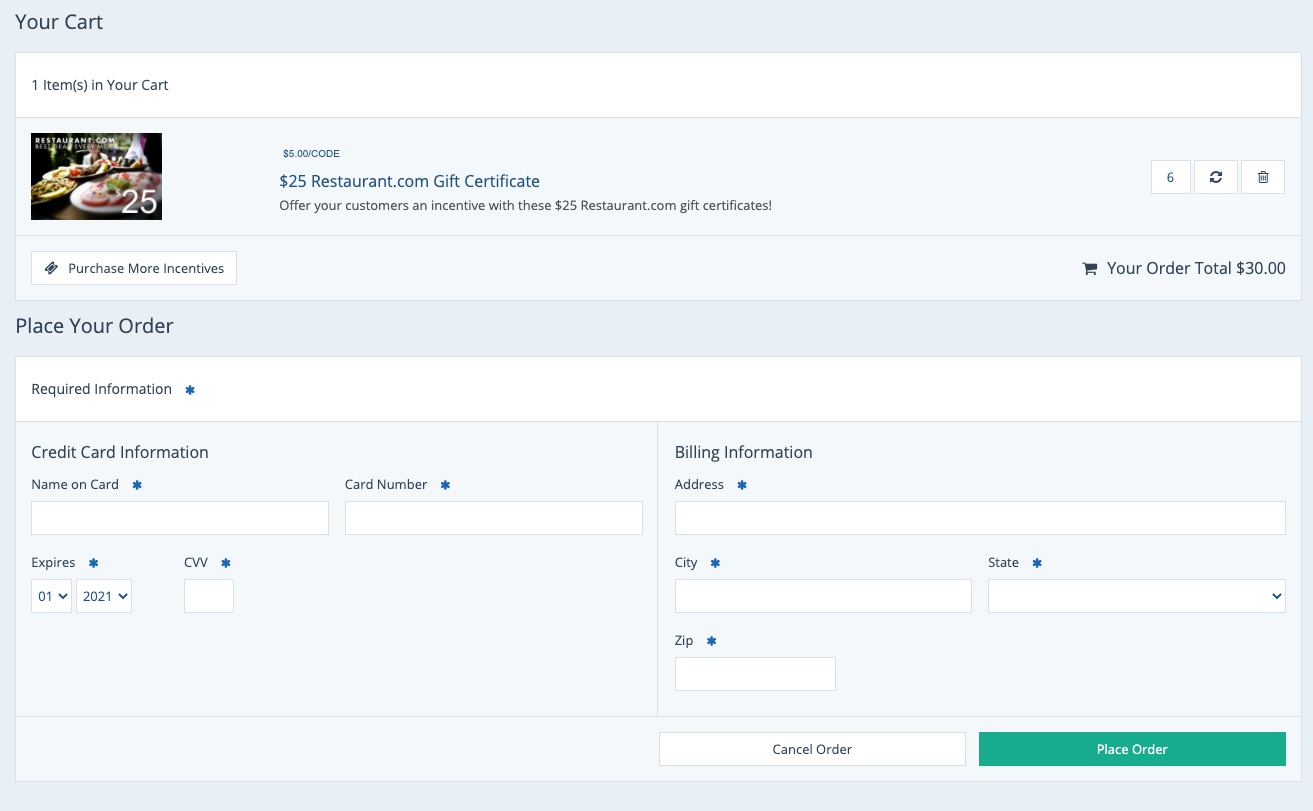Focus the Name on Card field
The width and height of the screenshot is (1313, 811).
[180, 518]
